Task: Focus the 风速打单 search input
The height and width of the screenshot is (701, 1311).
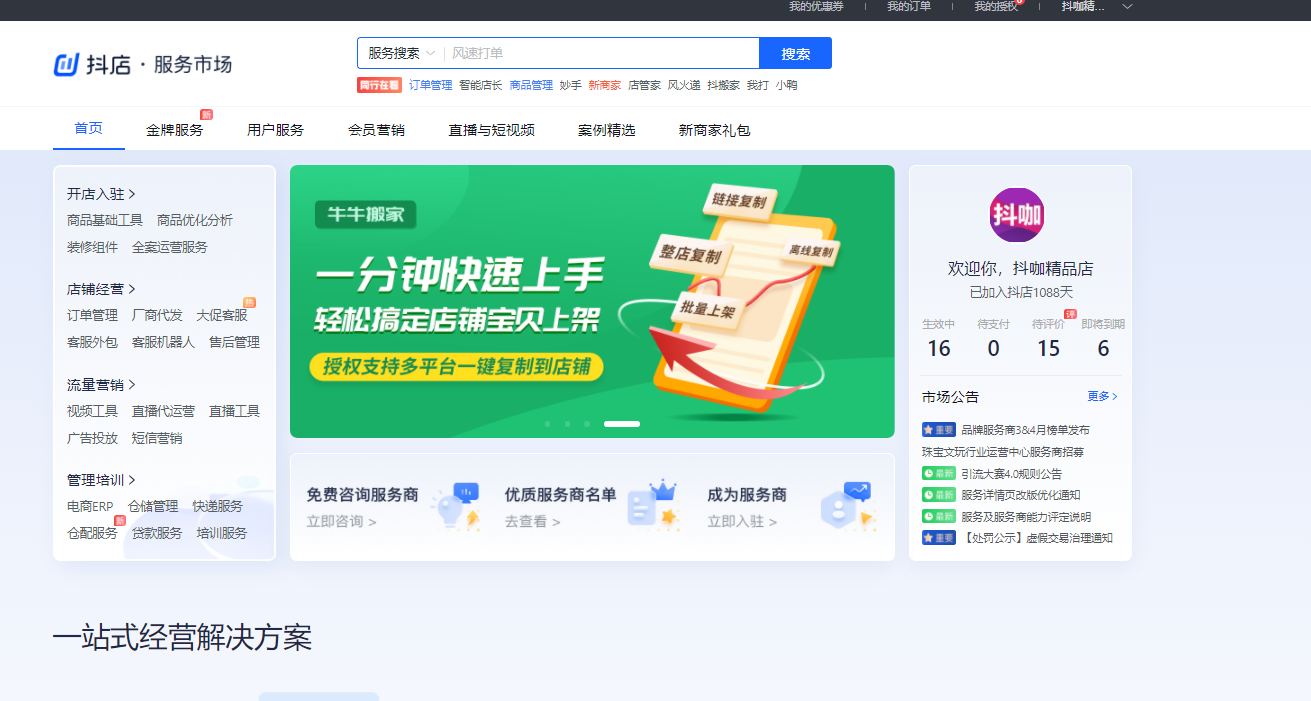Action: point(601,53)
